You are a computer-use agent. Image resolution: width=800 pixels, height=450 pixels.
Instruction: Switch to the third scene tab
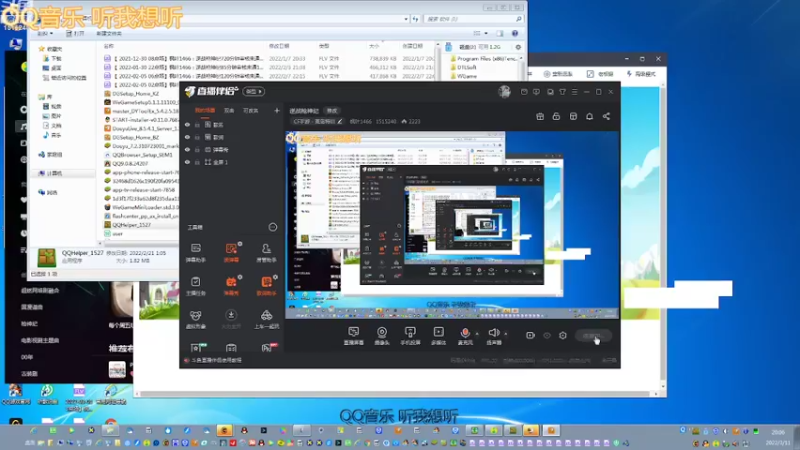251,111
